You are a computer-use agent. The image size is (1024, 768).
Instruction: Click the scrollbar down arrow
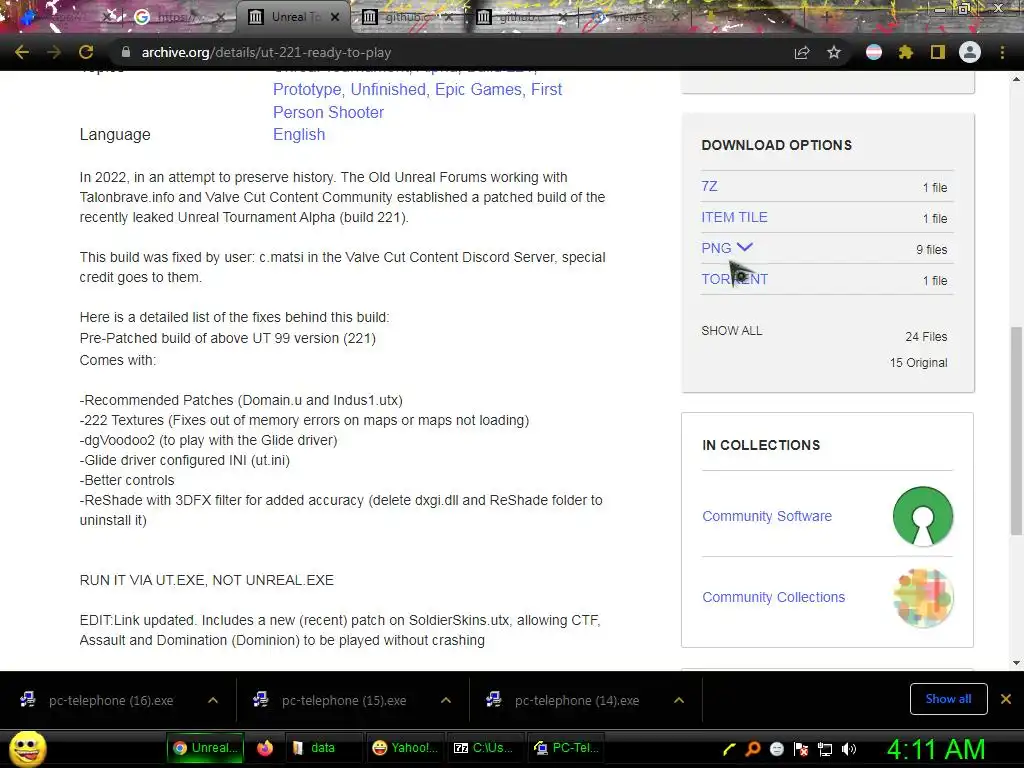click(x=1016, y=663)
